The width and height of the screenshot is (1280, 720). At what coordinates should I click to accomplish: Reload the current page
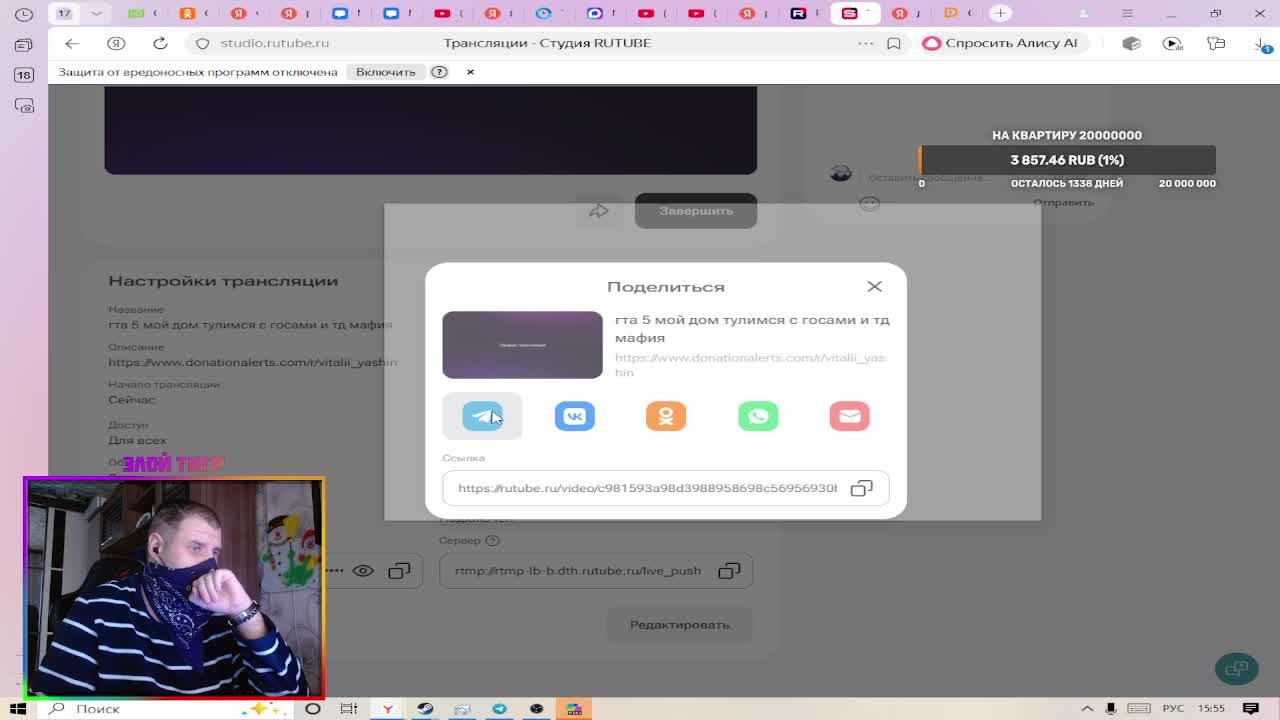[160, 43]
